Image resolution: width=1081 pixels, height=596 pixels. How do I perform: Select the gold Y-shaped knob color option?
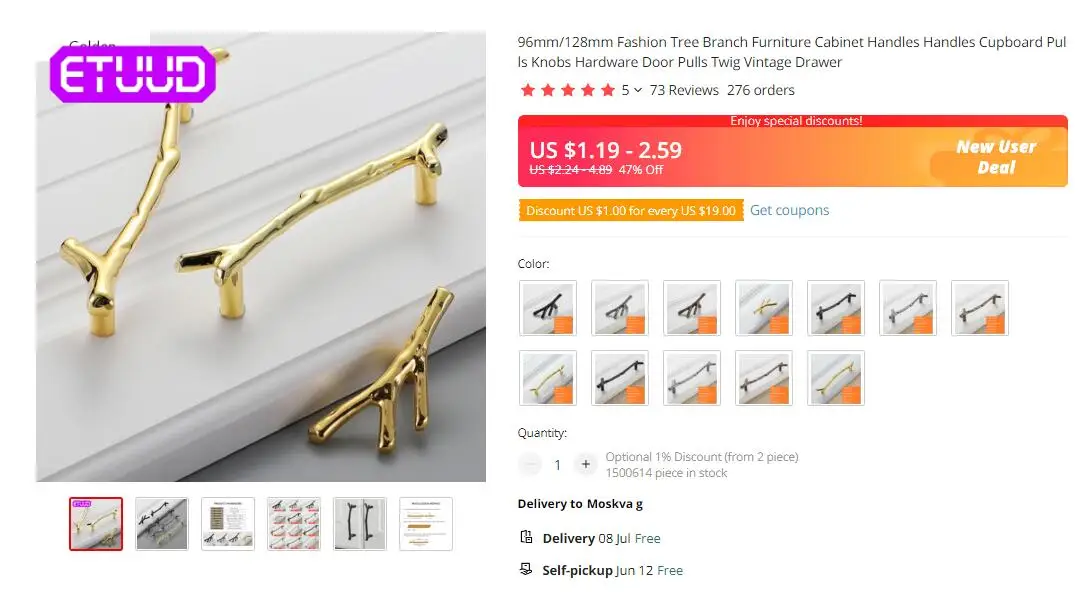[x=764, y=308]
